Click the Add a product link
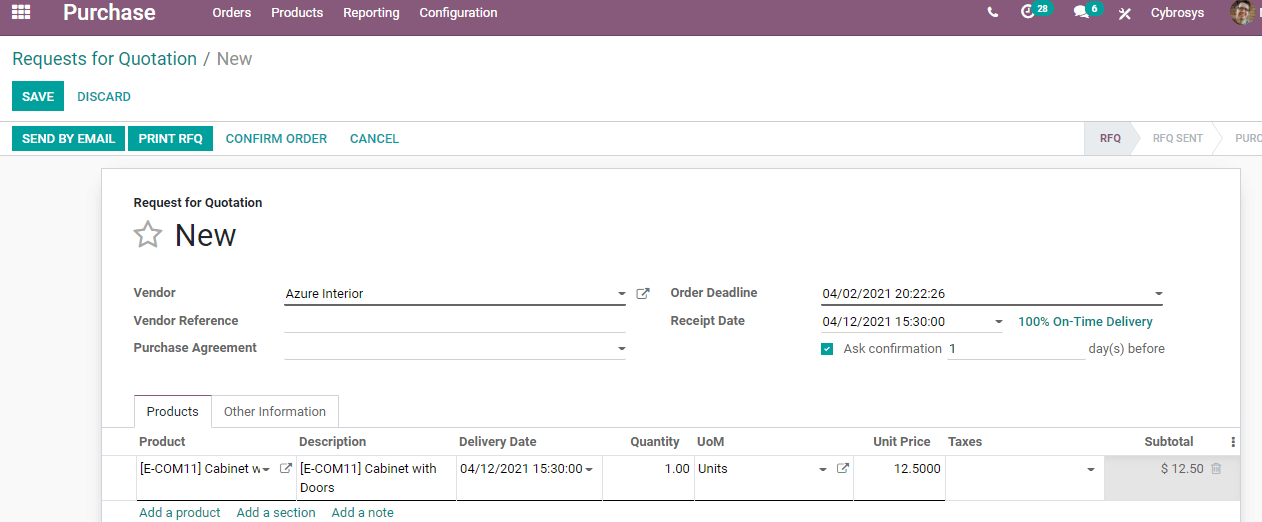This screenshot has height=522, width=1262. tap(180, 512)
